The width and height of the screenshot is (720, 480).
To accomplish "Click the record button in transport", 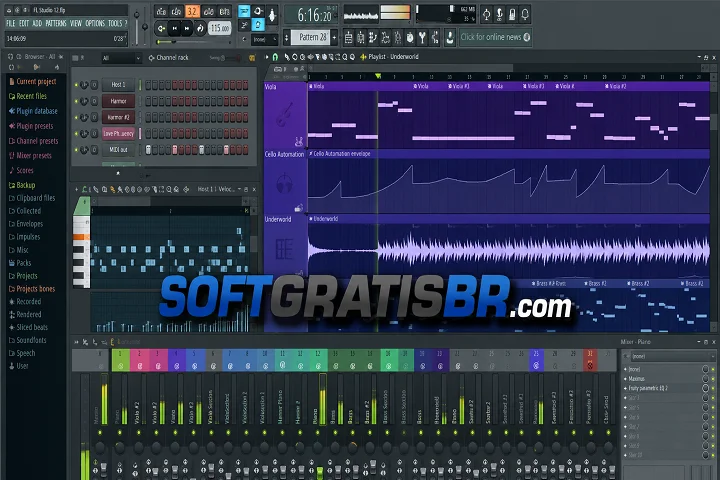I will coord(200,28).
